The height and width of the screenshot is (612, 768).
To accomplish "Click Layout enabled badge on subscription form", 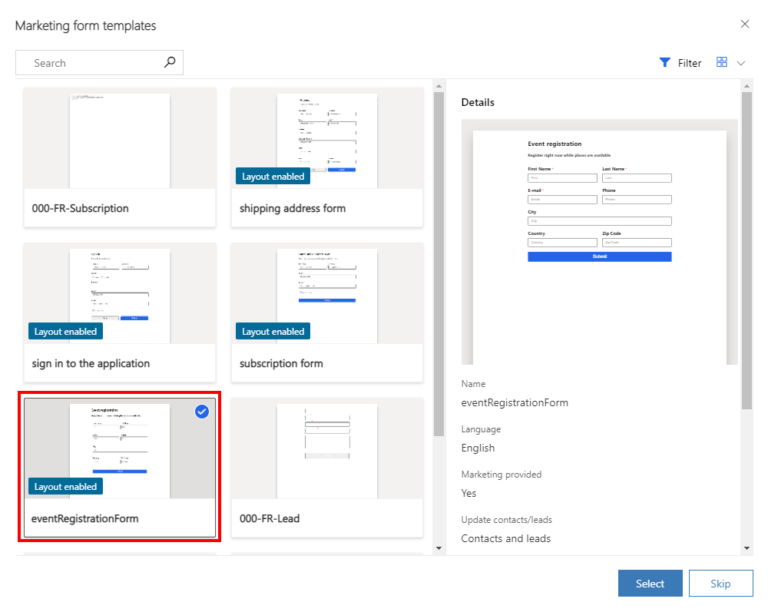I will click(273, 331).
